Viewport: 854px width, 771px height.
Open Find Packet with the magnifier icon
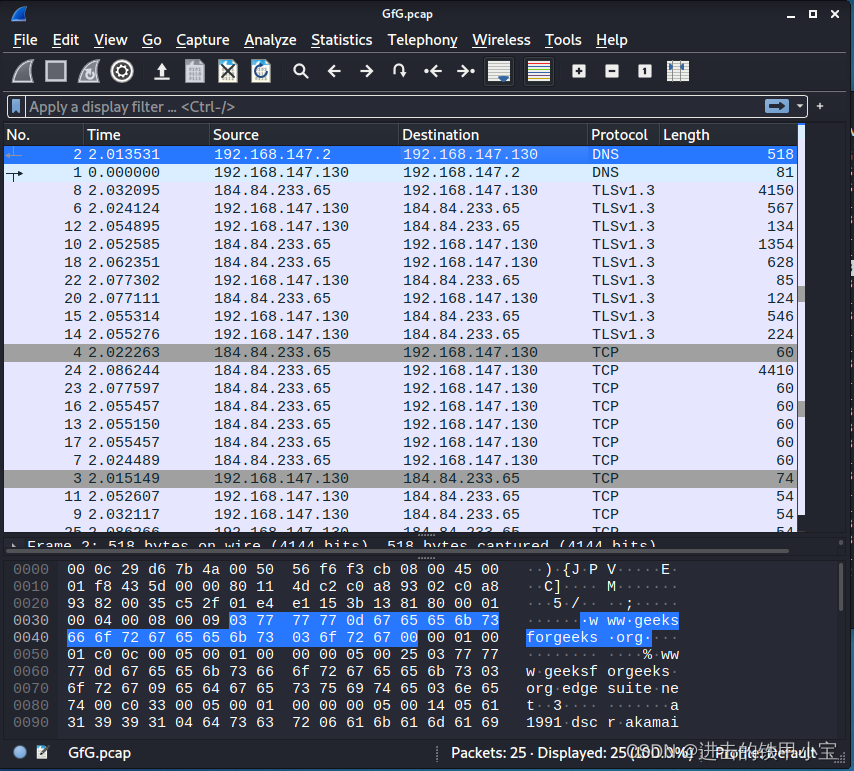[300, 71]
